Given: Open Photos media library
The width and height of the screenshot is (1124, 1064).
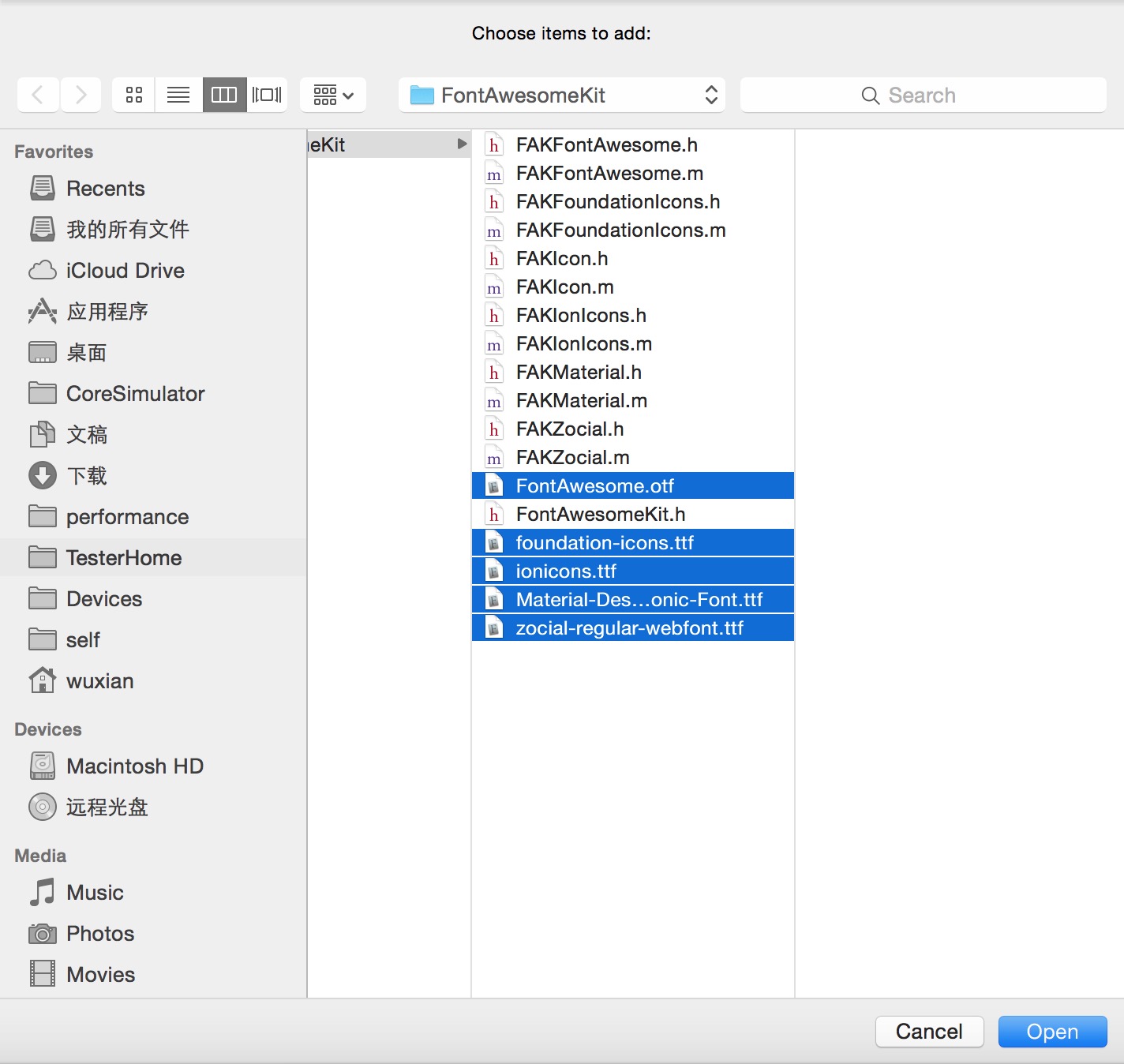Looking at the screenshot, I should (x=153, y=934).
